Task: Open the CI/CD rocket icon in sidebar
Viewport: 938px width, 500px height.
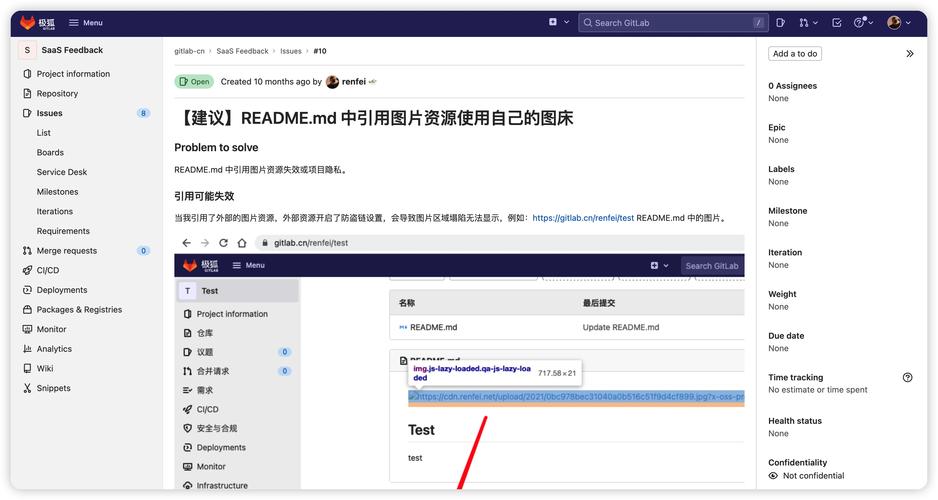Action: (27, 271)
